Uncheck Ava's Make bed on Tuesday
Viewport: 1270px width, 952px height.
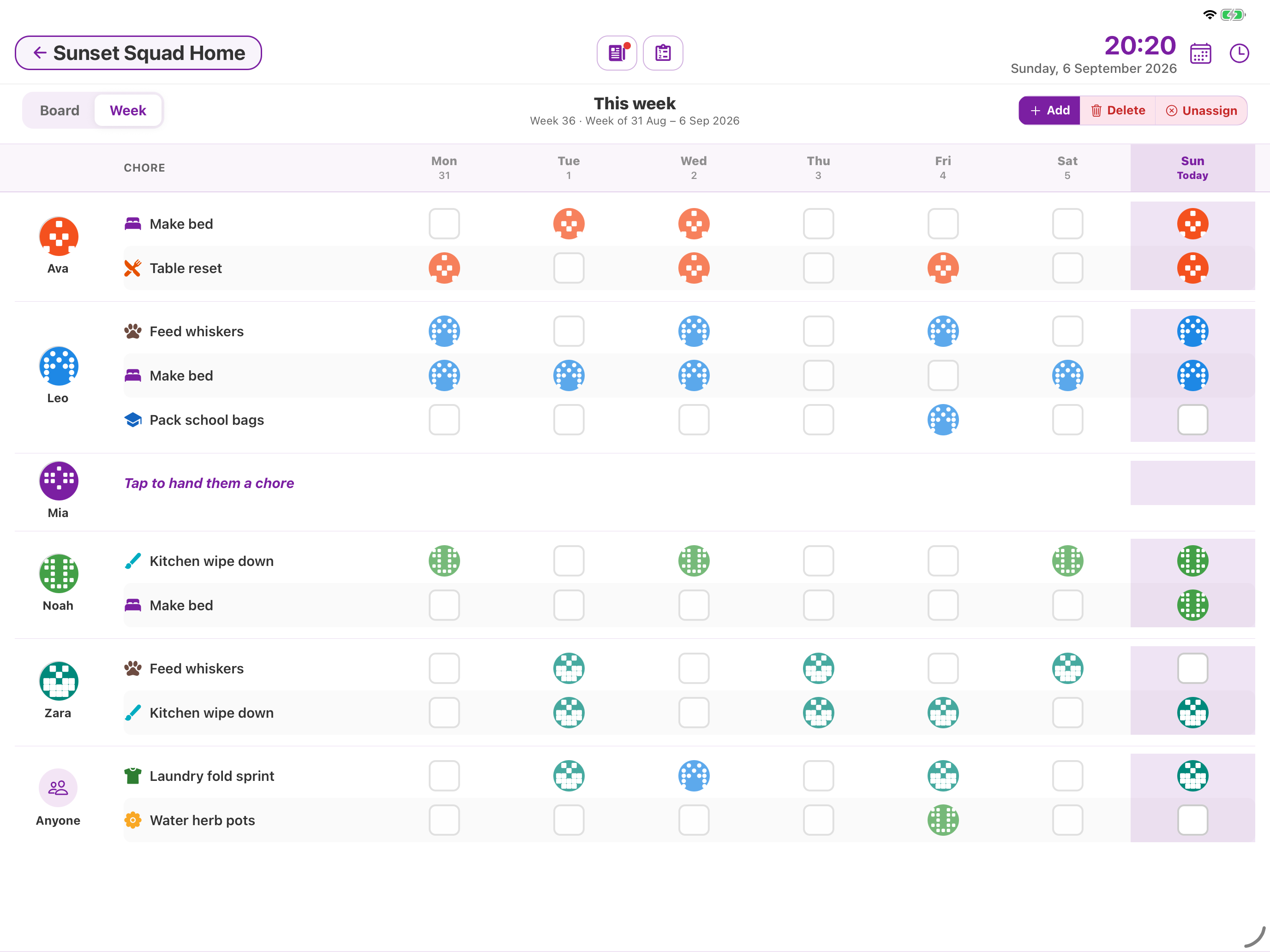tap(569, 224)
